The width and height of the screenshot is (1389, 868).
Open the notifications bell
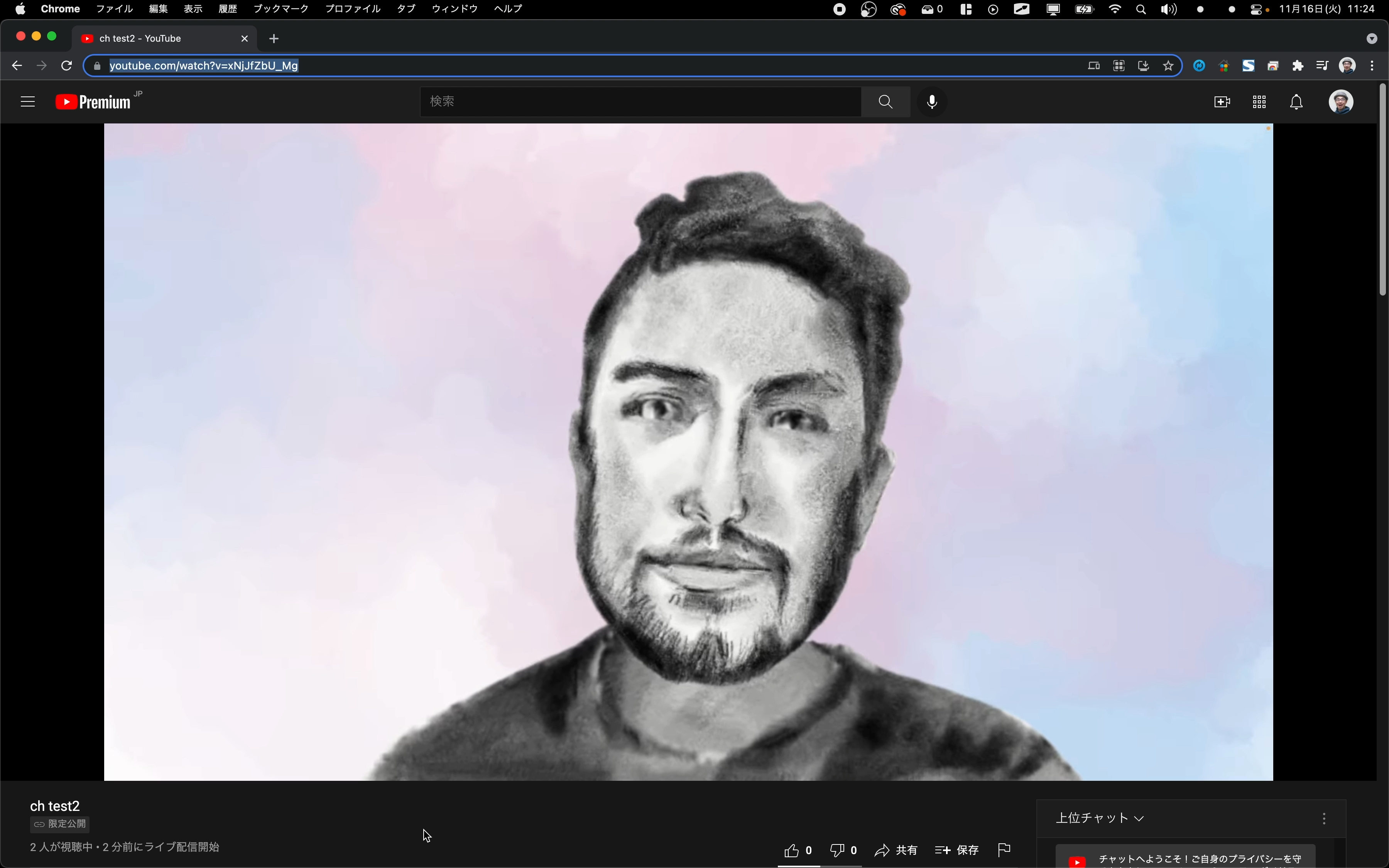[1296, 102]
